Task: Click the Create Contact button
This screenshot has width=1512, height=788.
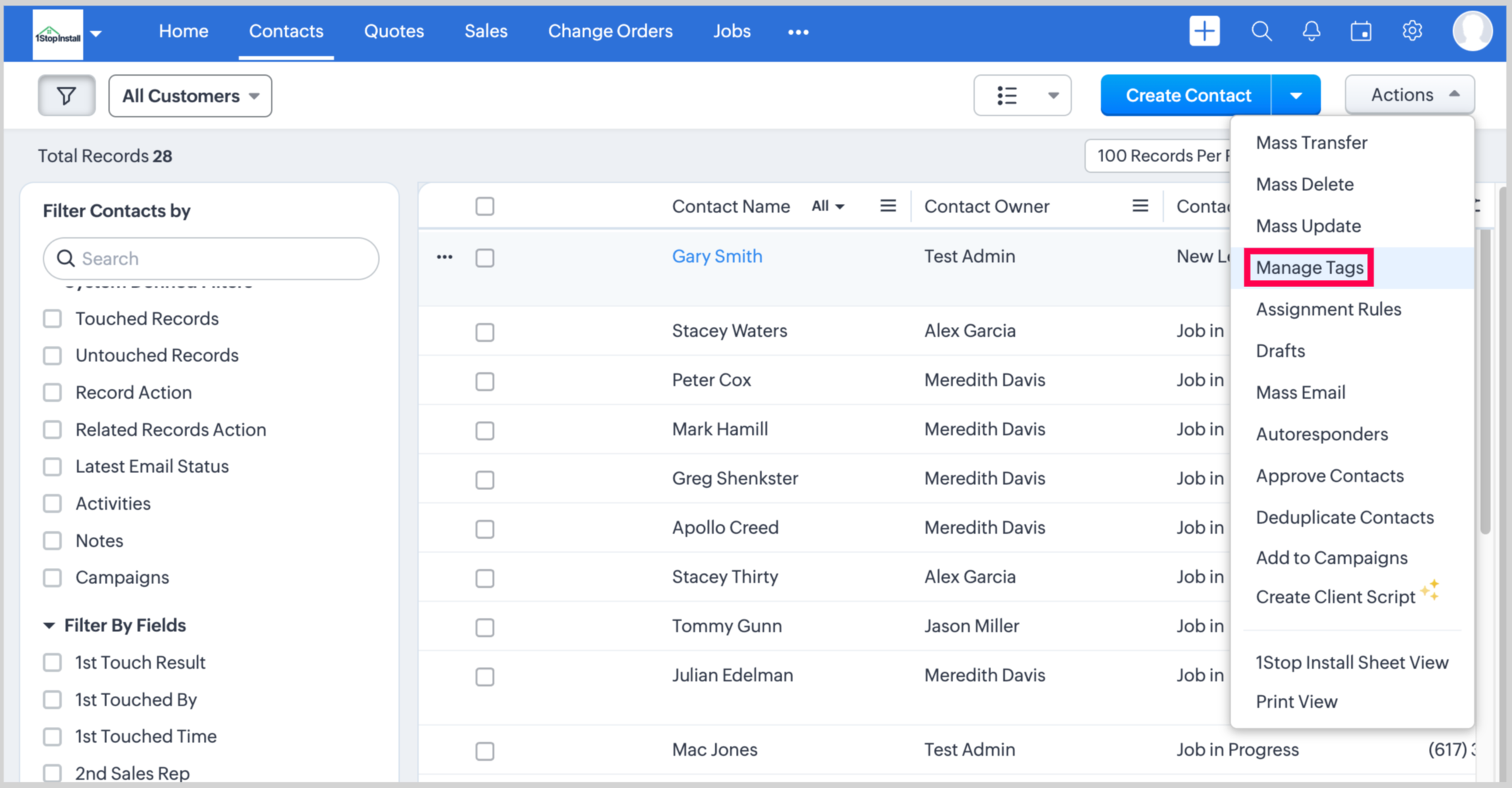Action: click(1187, 96)
